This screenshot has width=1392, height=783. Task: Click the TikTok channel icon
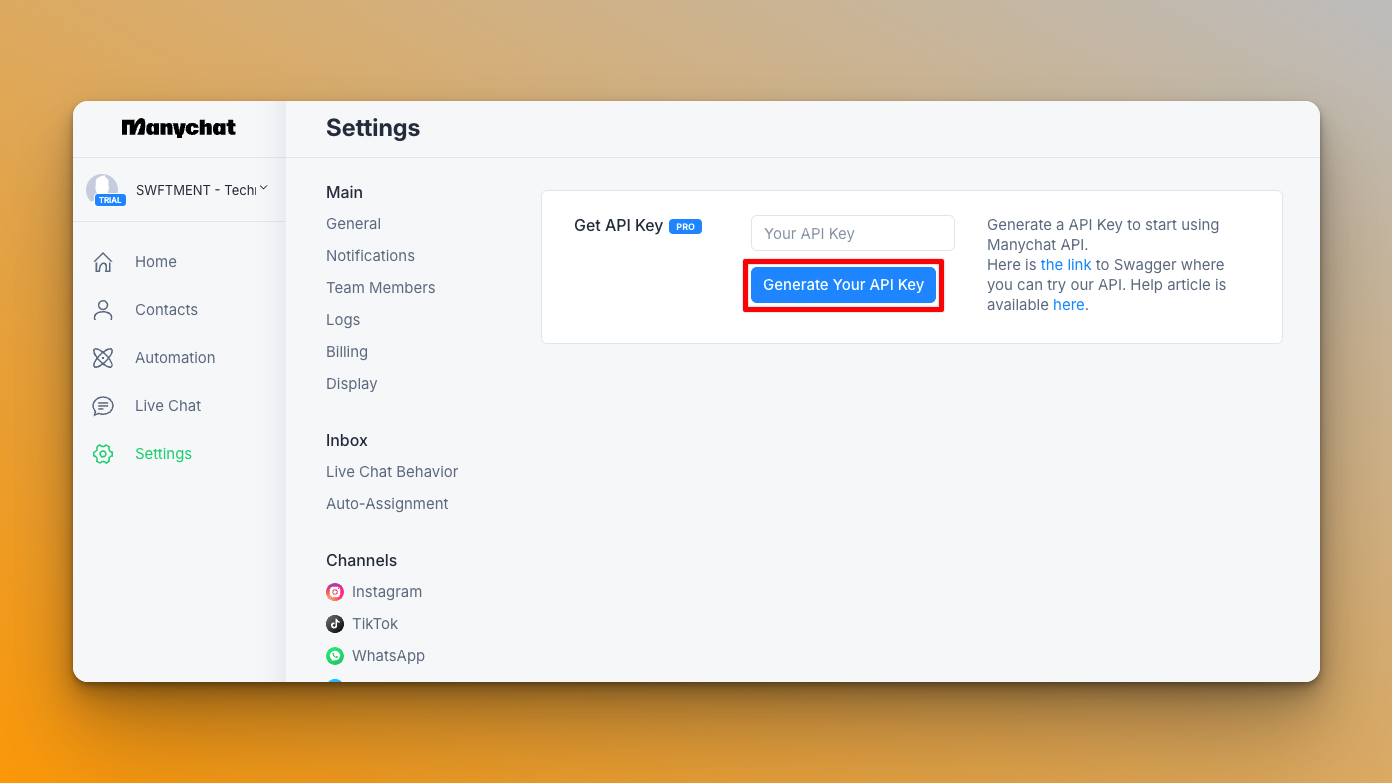tap(335, 624)
